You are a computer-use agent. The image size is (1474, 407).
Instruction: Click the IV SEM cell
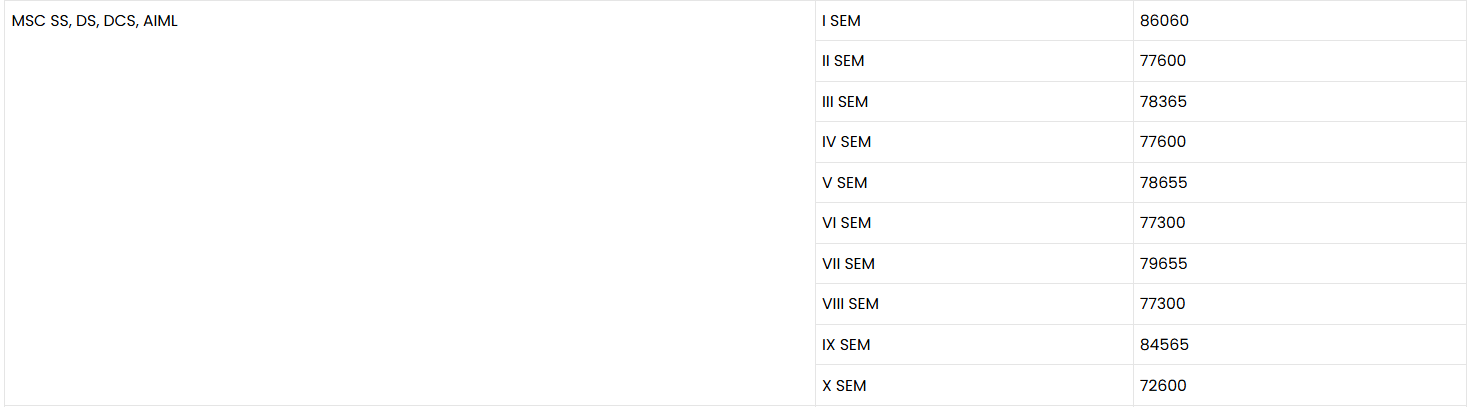(846, 142)
